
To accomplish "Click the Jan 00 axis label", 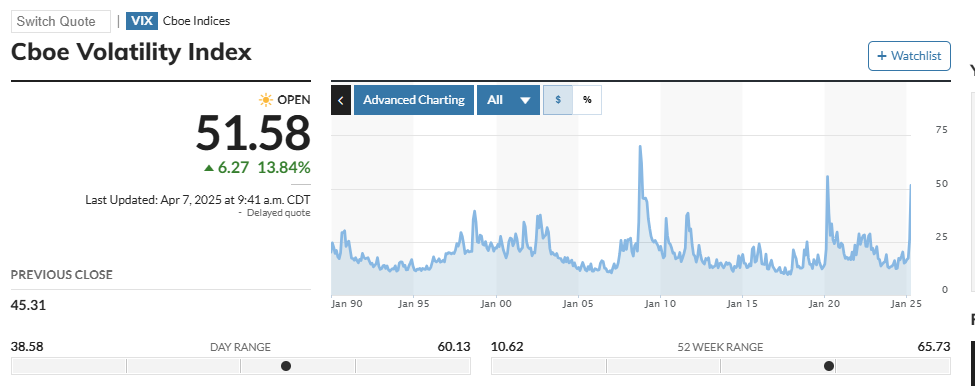I will point(496,304).
